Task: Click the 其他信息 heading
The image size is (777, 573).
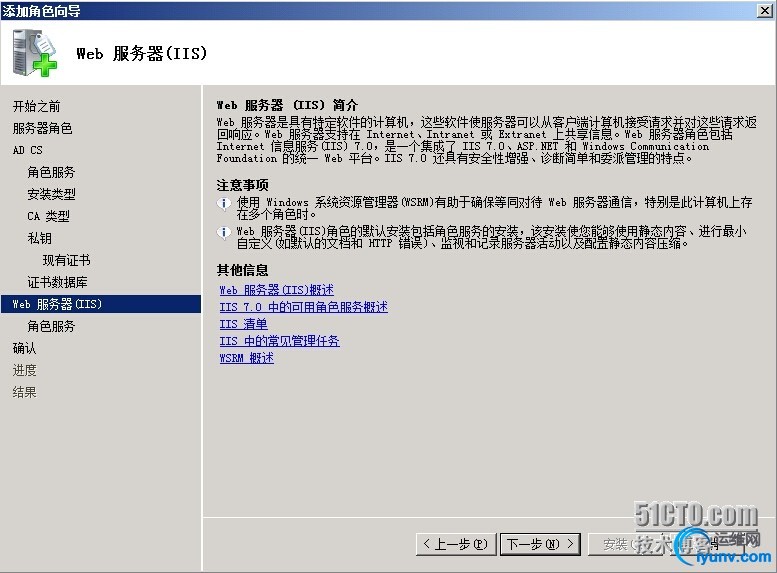Action: pos(242,270)
